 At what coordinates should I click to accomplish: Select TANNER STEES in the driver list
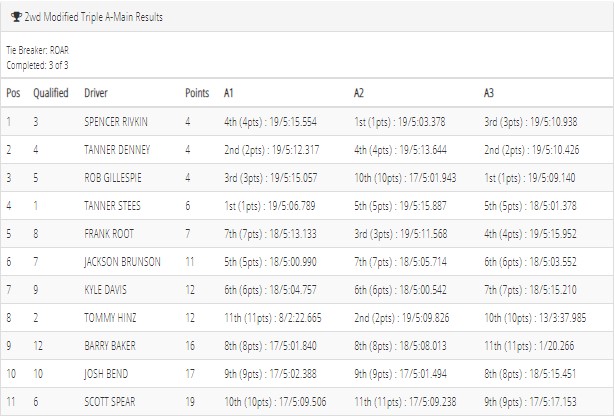[x=112, y=206]
